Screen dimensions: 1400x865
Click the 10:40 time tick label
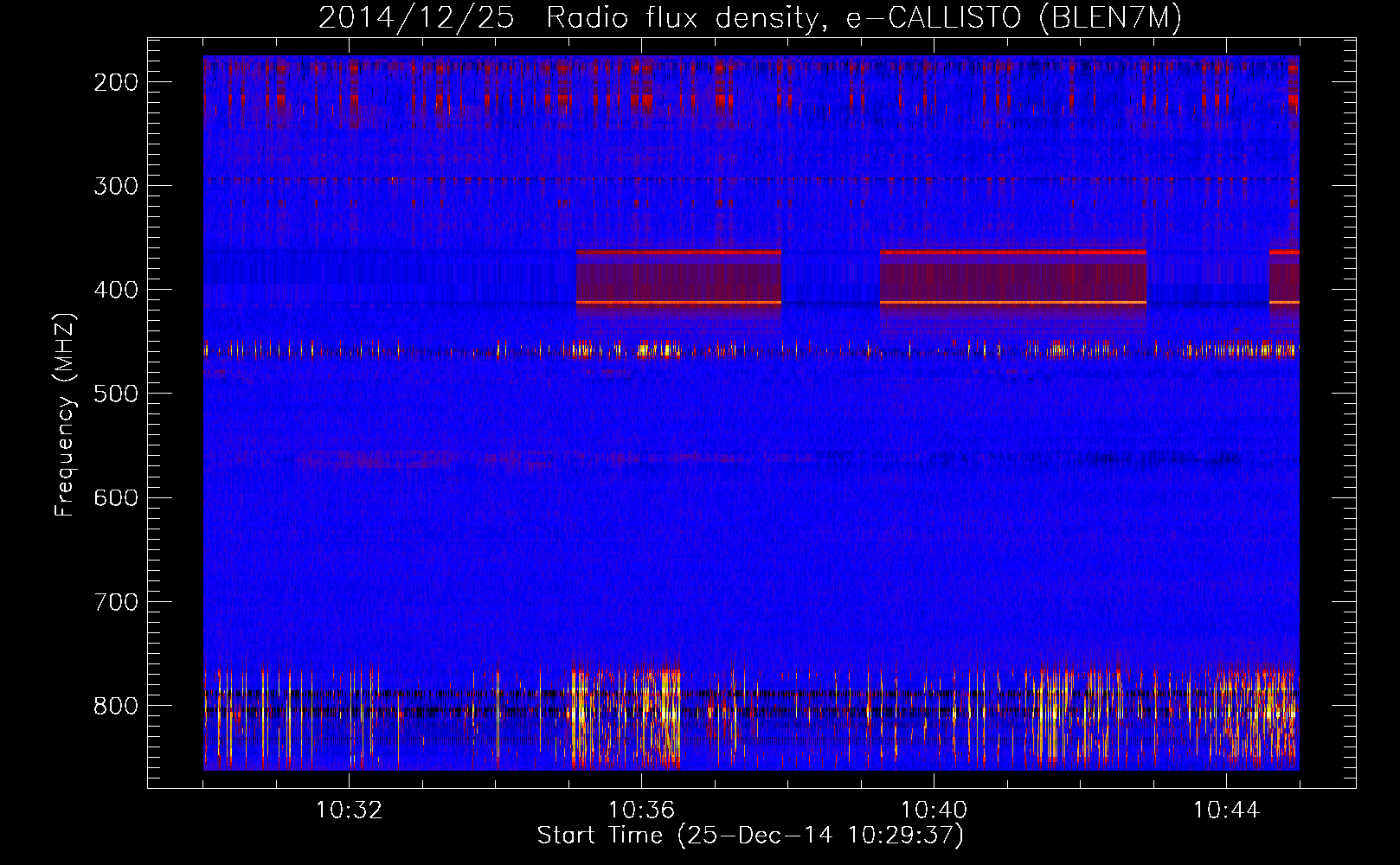[x=934, y=811]
